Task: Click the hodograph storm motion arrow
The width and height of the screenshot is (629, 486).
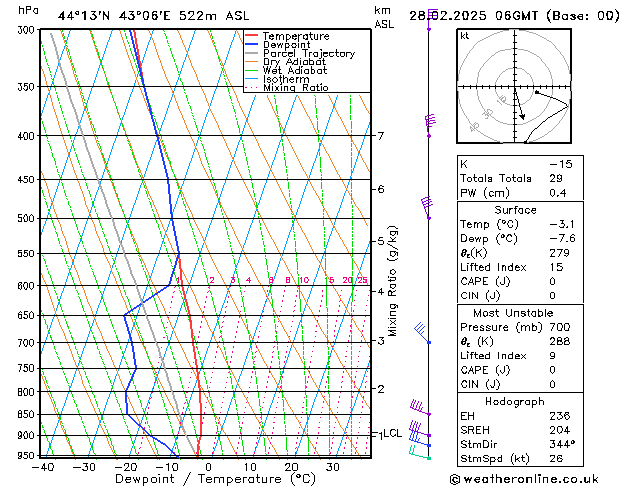Action: pyautogui.click(x=519, y=105)
